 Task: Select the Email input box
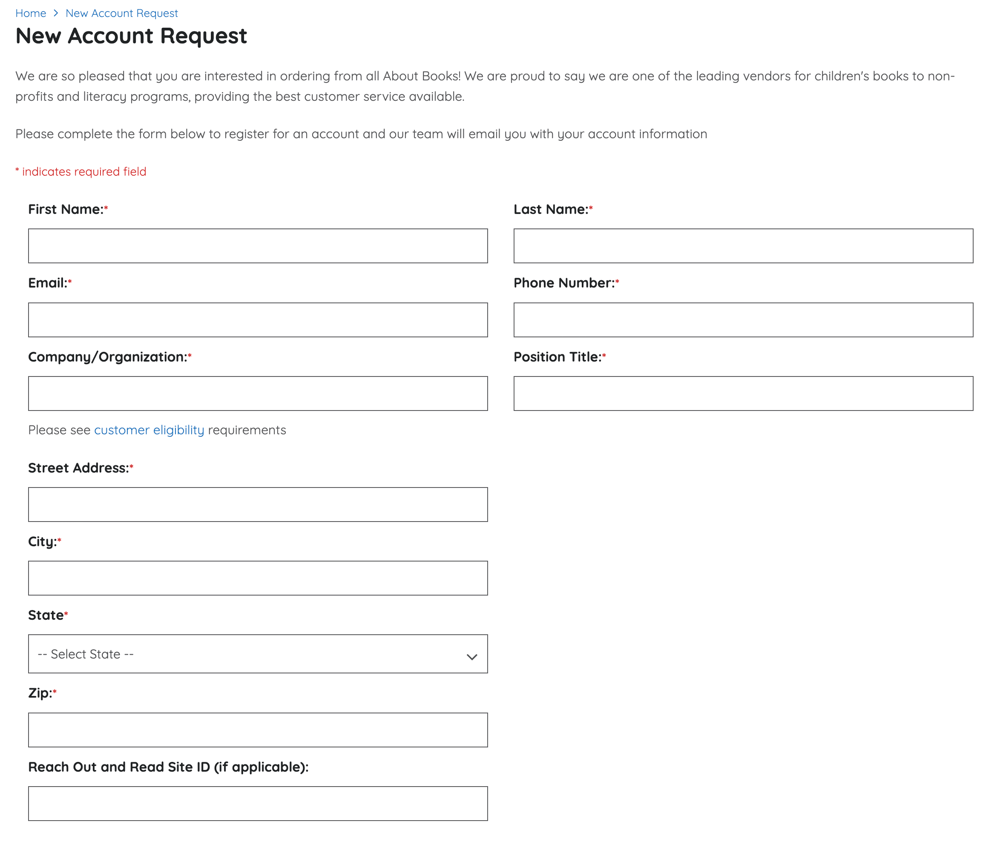tap(258, 320)
